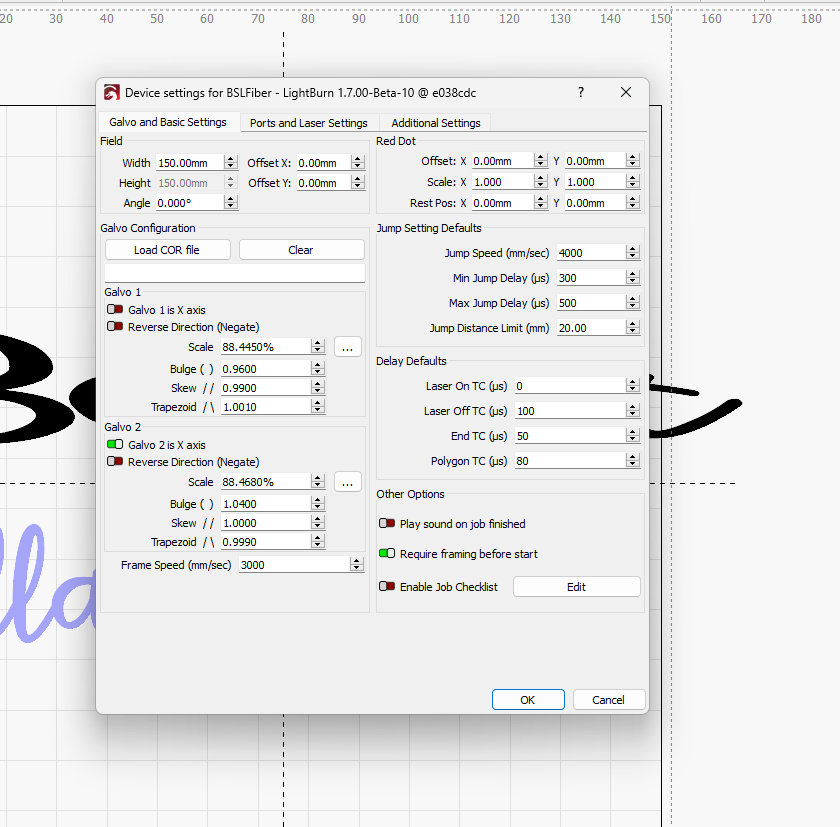Viewport: 840px width, 827px height.
Task: Click the Field Angle input box
Action: coord(190,203)
